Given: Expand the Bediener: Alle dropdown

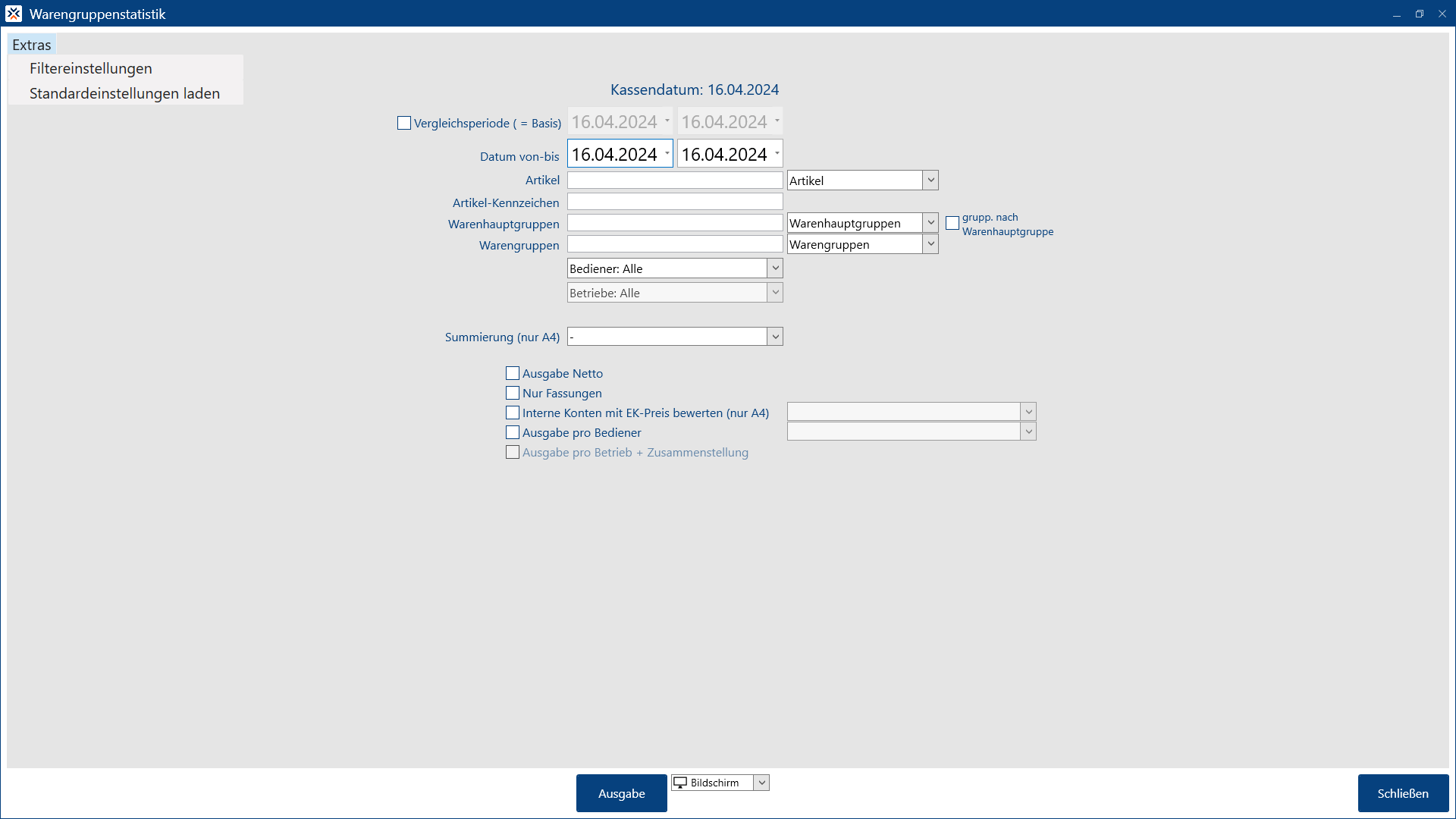Looking at the screenshot, I should coord(775,268).
